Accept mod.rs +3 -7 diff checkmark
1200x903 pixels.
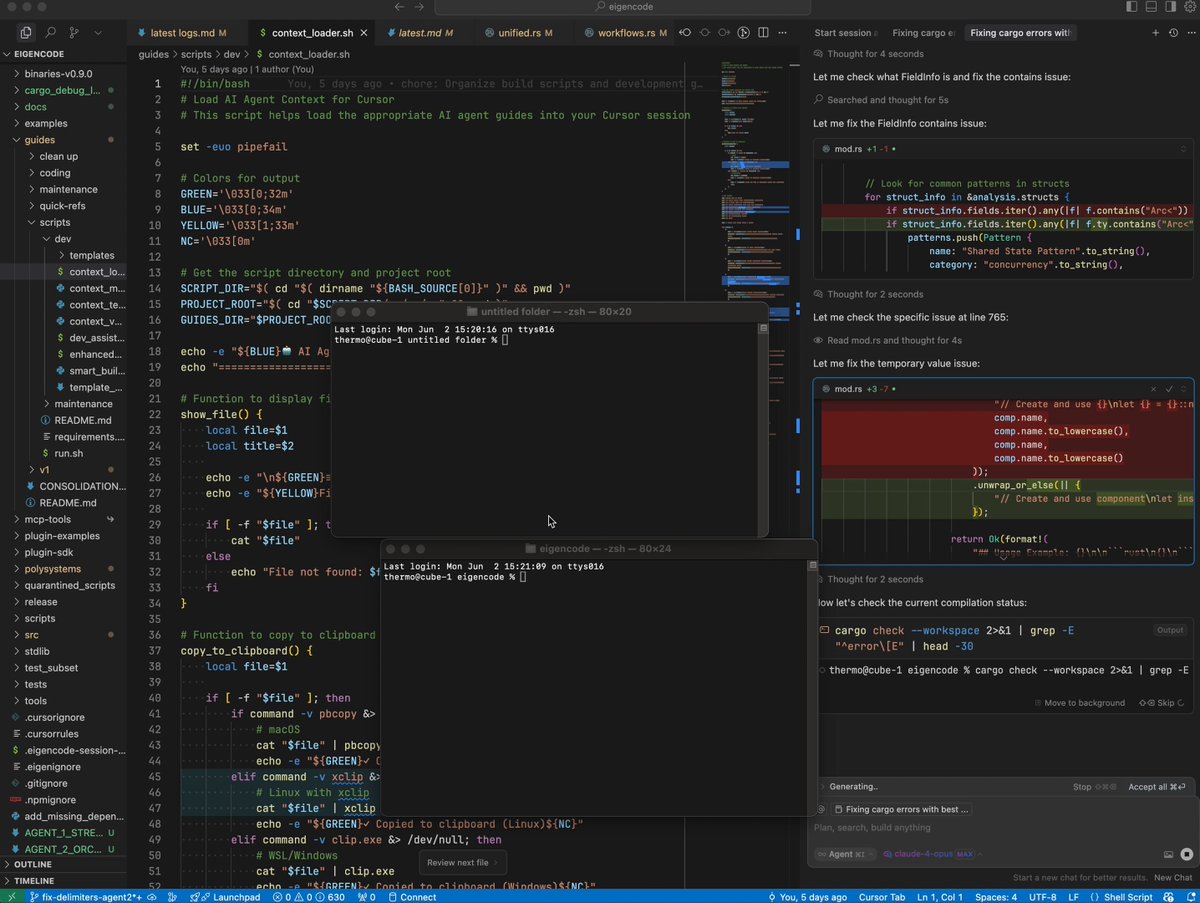click(x=1169, y=389)
